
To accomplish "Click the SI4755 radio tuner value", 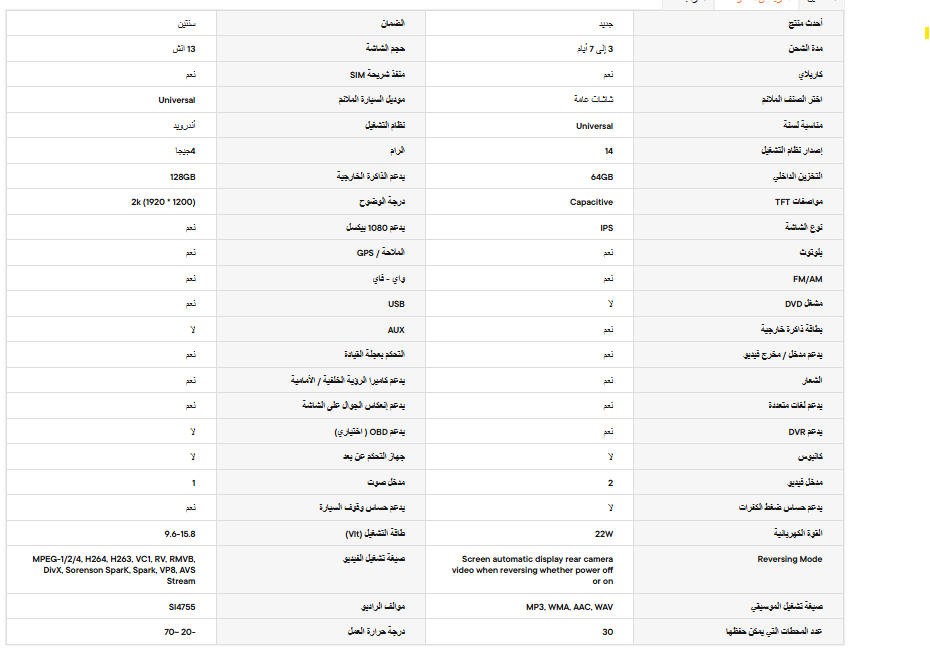I will point(183,607).
